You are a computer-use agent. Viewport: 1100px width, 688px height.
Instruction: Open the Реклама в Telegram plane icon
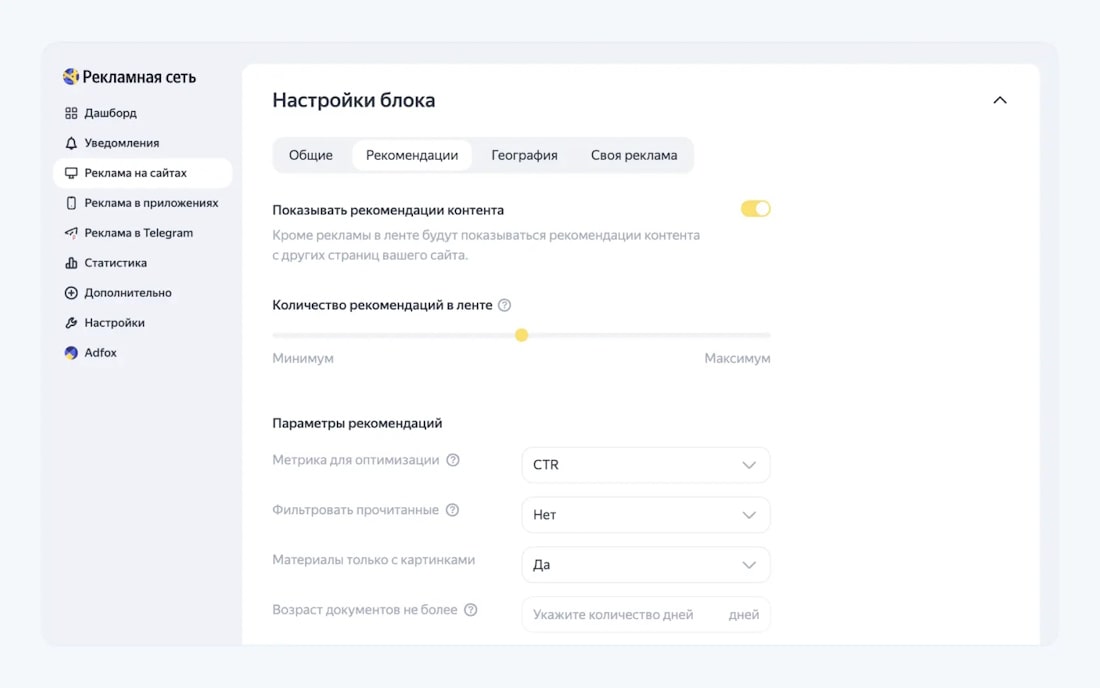(x=71, y=233)
